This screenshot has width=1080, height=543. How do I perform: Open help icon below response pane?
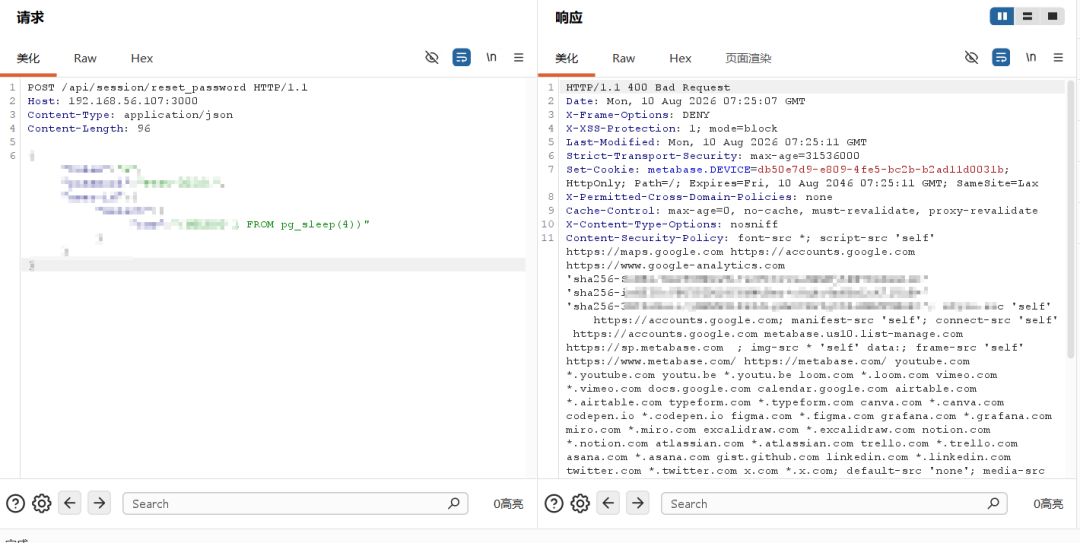pos(554,504)
